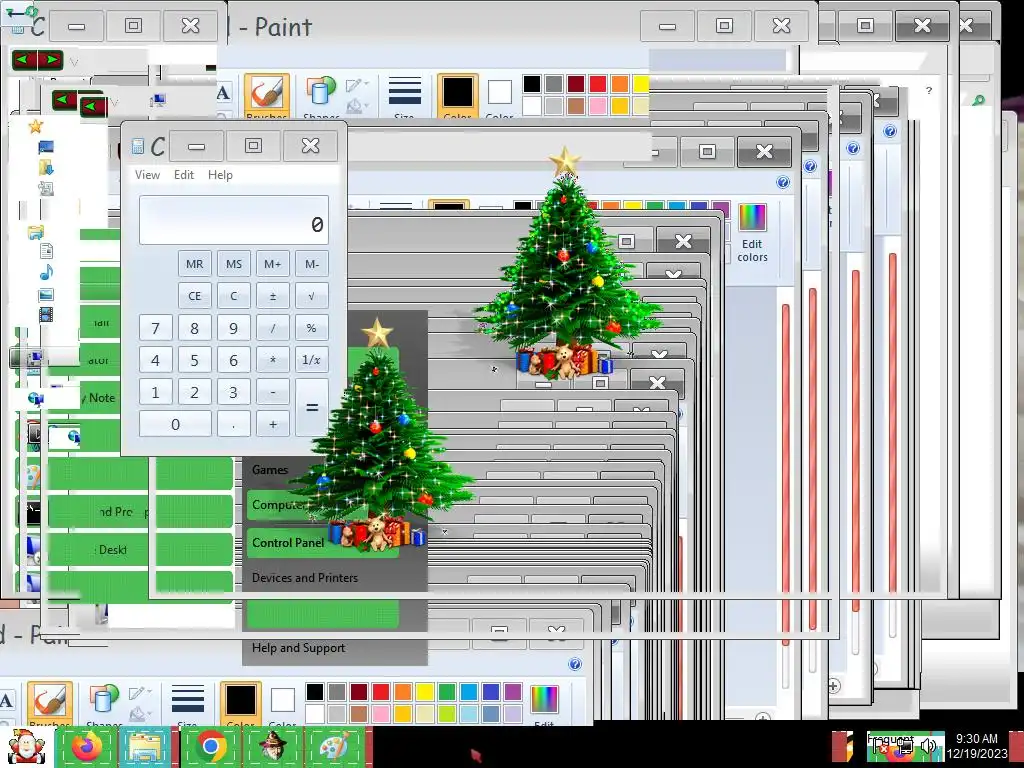Viewport: 1024px width, 768px height.
Task: Click Calculator divide button
Action: [273, 328]
